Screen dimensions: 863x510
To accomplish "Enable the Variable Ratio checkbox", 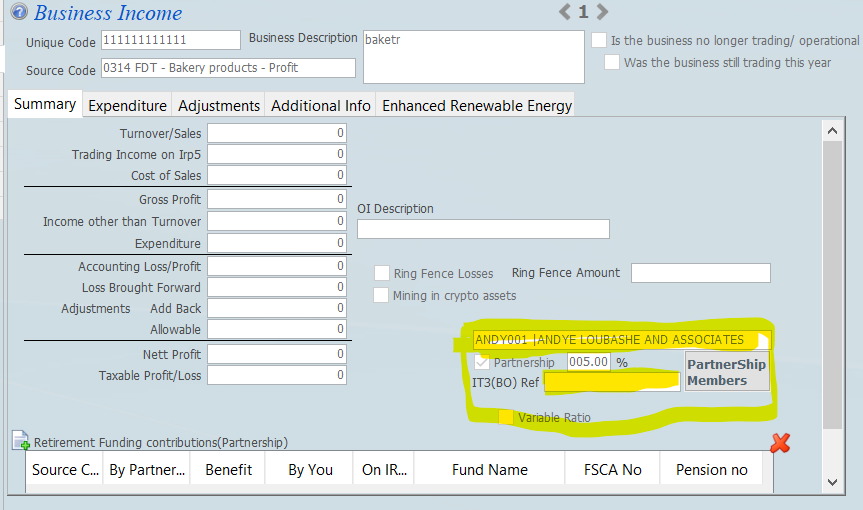I will point(506,417).
